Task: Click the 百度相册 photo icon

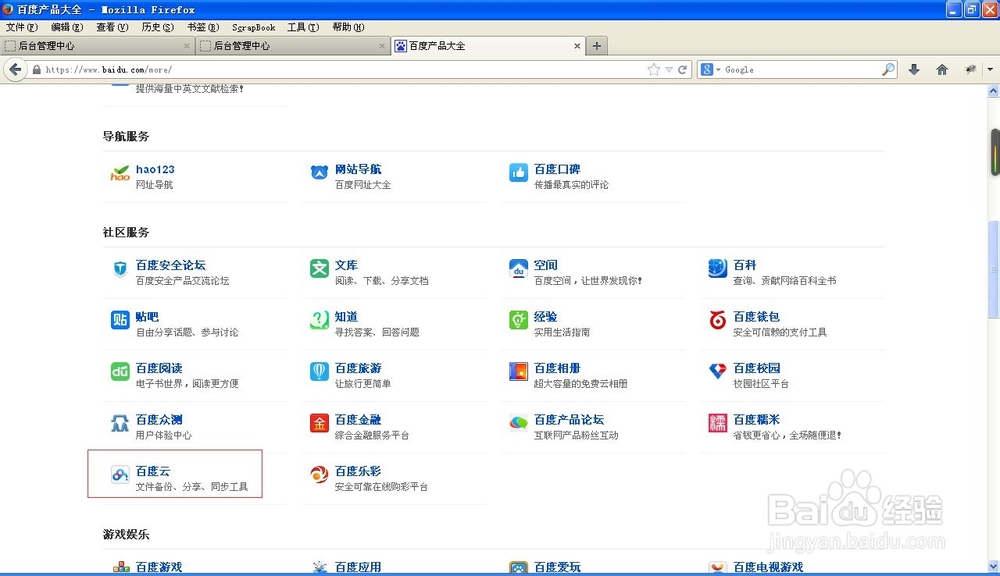Action: click(518, 371)
